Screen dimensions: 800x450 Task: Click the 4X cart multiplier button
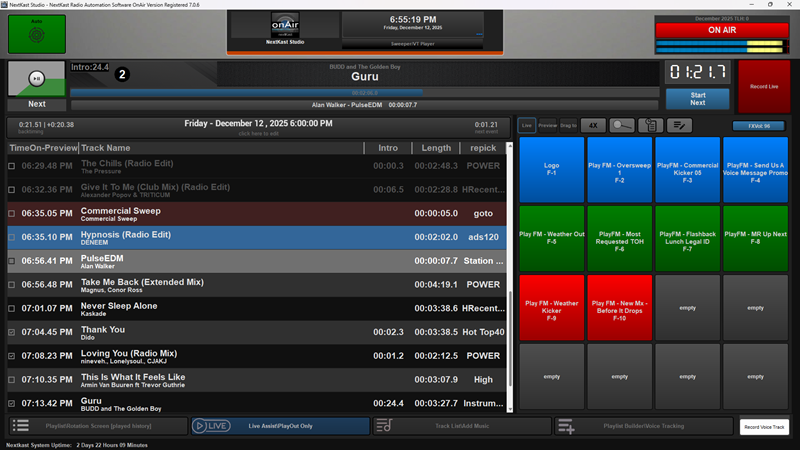(x=593, y=126)
